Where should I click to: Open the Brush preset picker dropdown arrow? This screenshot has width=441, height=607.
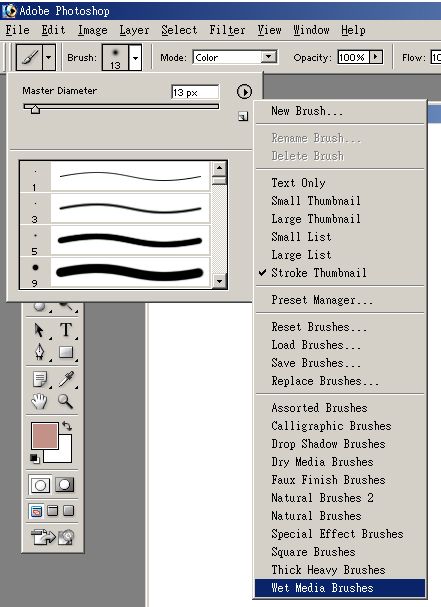click(136, 58)
